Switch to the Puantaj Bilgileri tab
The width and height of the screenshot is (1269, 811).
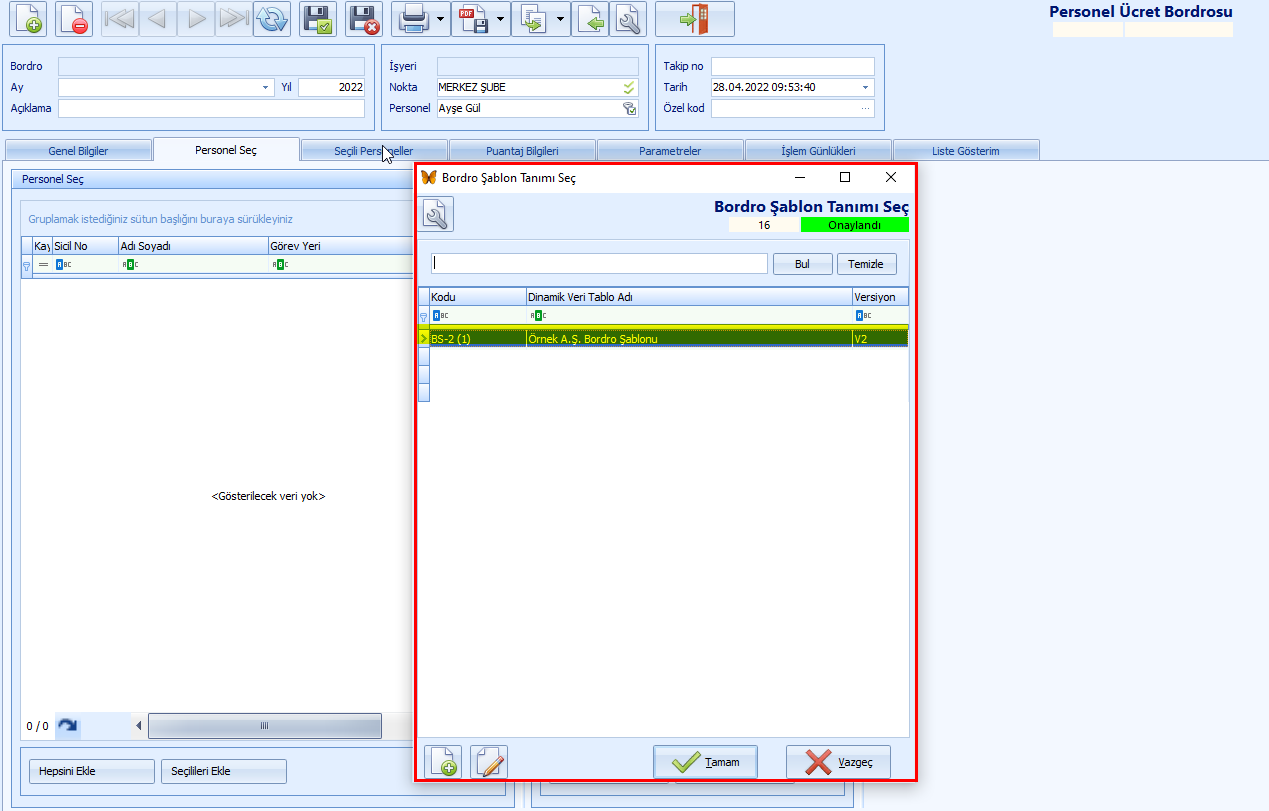point(522,151)
